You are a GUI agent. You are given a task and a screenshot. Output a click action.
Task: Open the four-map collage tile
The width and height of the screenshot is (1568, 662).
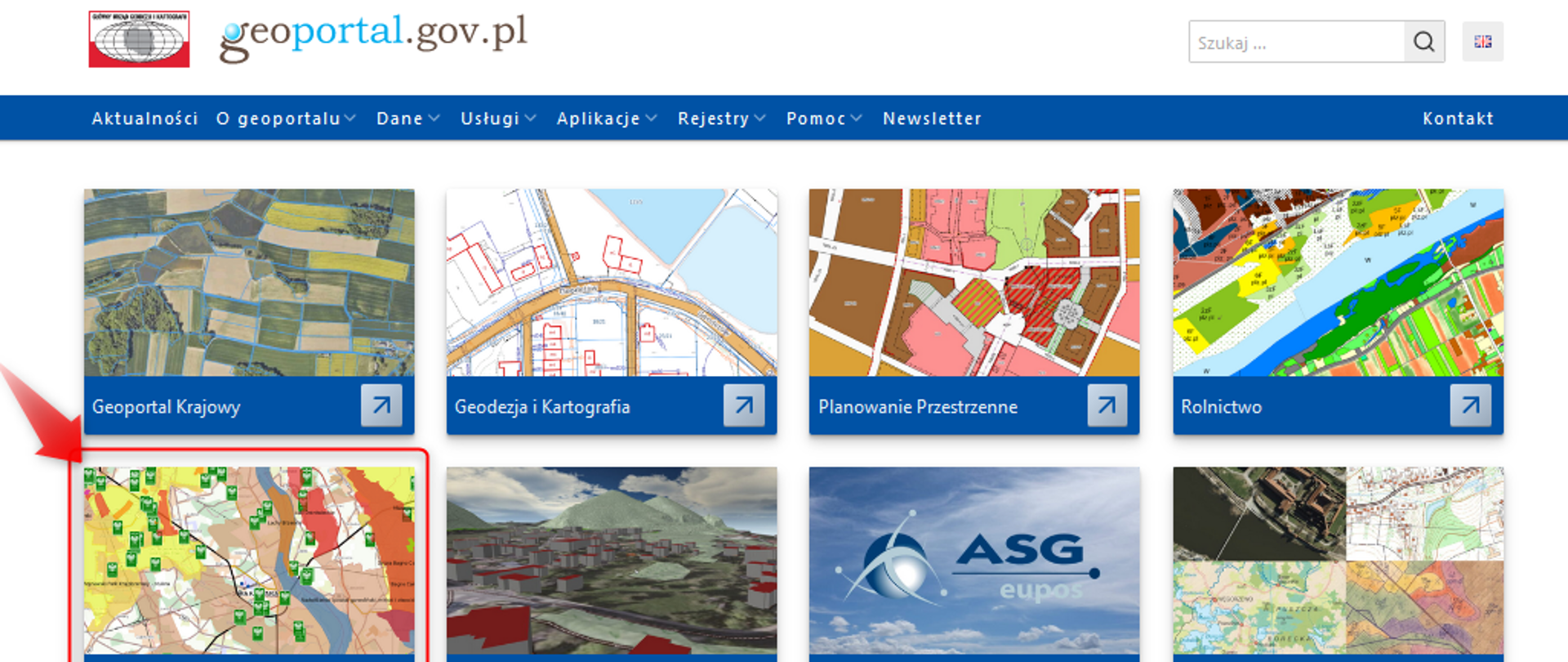[1339, 561]
